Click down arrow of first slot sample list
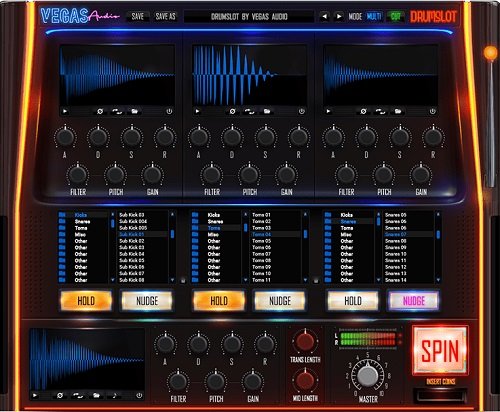 (x=172, y=280)
